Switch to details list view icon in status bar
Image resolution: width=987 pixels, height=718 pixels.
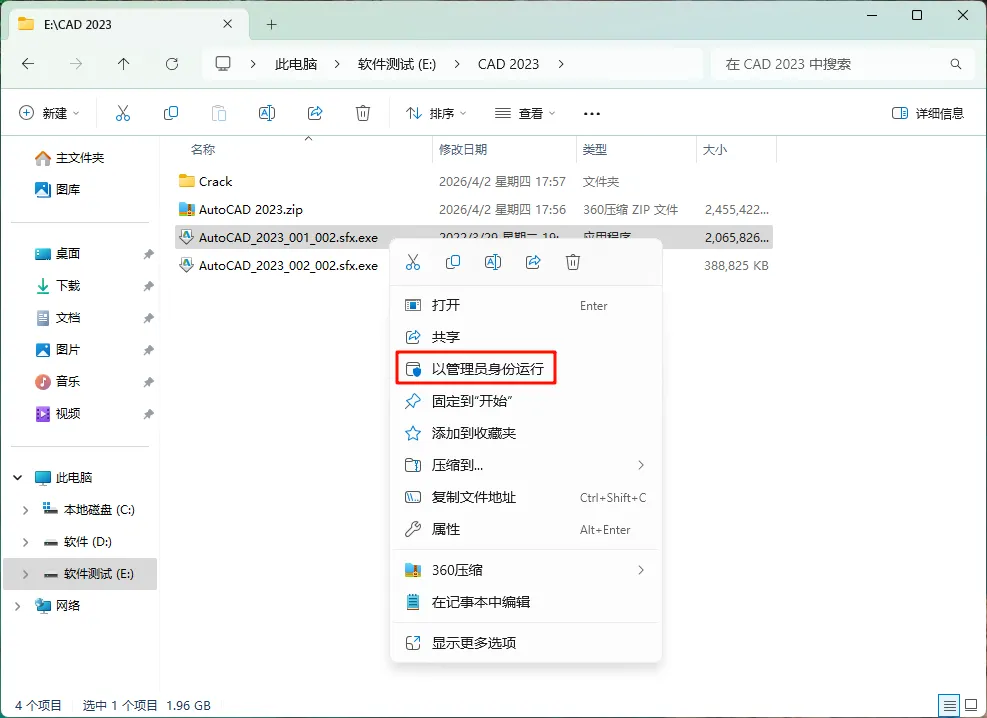tap(949, 705)
